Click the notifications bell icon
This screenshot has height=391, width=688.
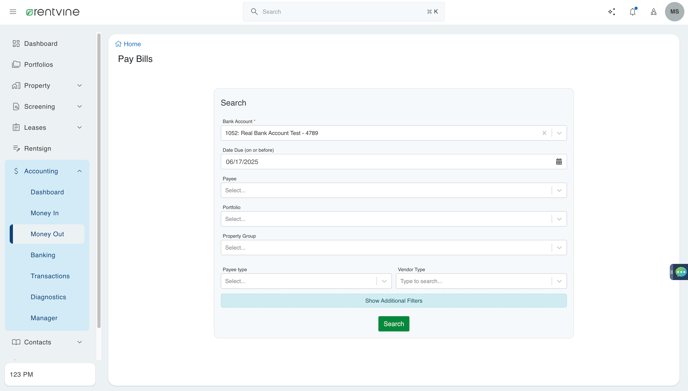pyautogui.click(x=632, y=12)
